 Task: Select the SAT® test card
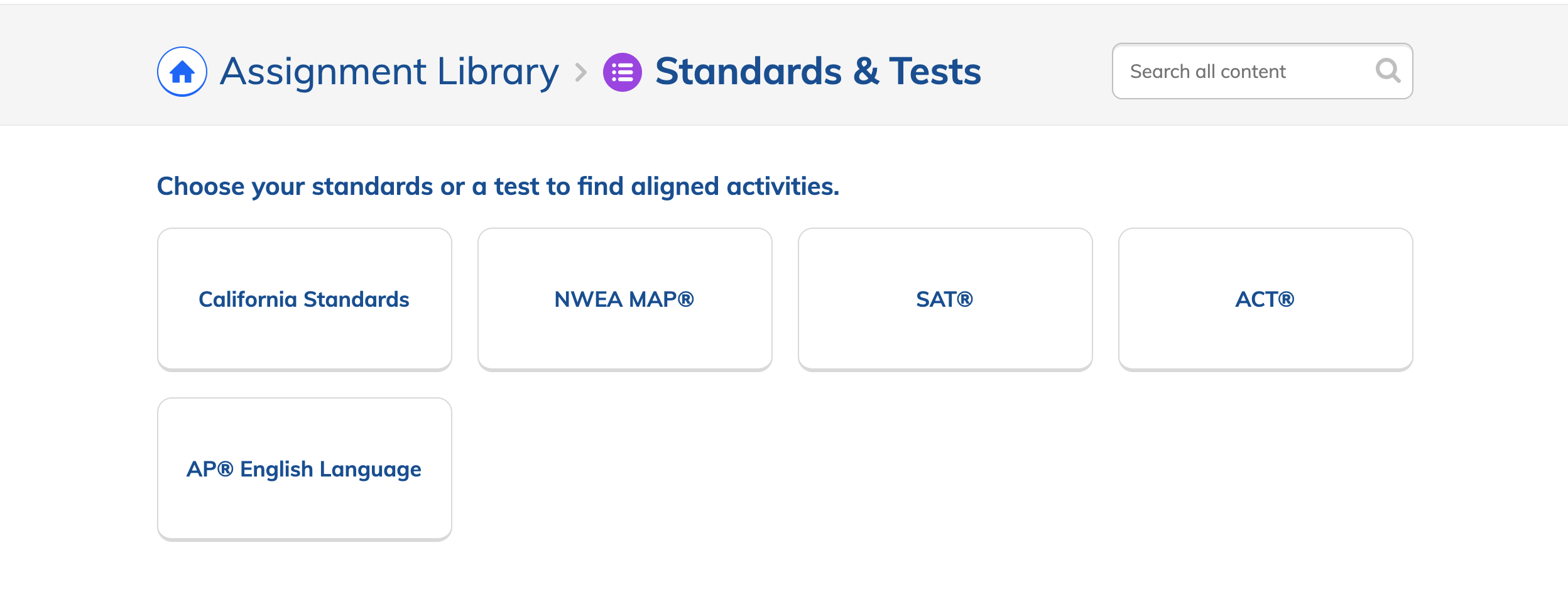[945, 299]
